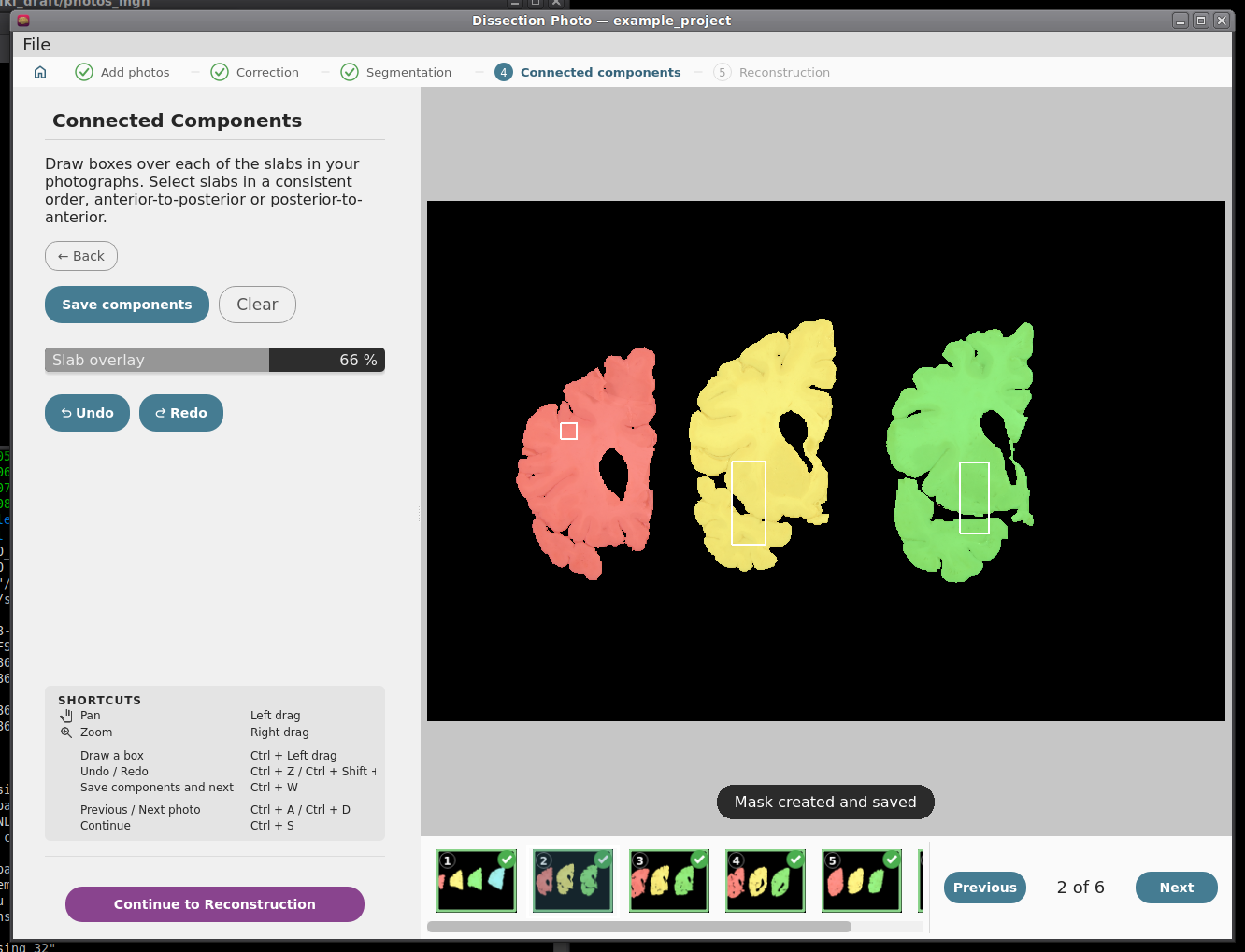Maximize the Dissection Photo window

[1201, 21]
